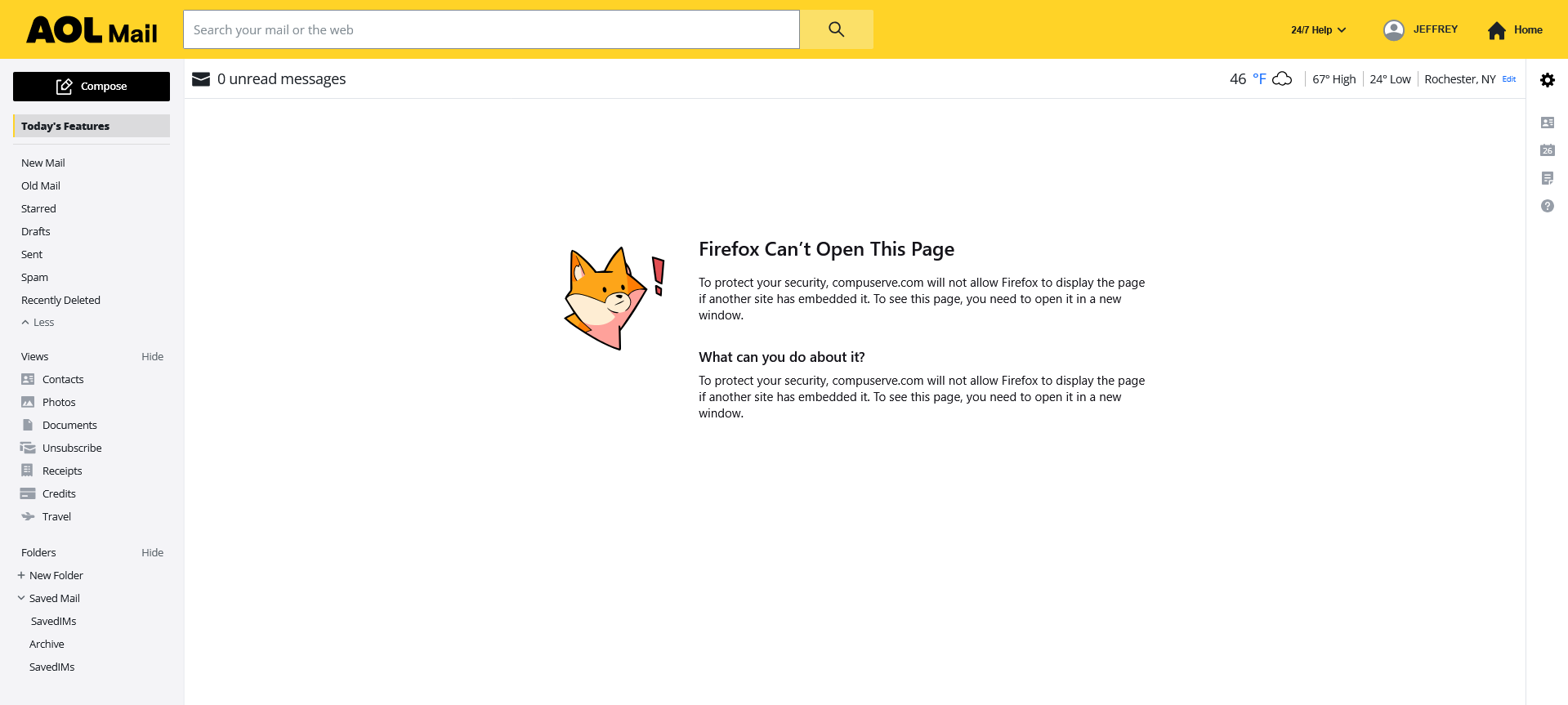Open the Archive folder

[x=47, y=644]
